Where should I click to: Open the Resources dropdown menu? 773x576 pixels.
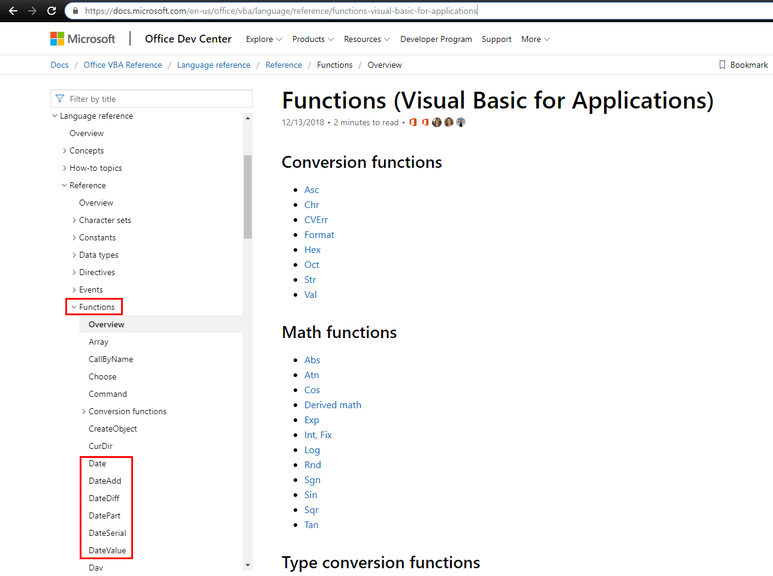tap(367, 39)
